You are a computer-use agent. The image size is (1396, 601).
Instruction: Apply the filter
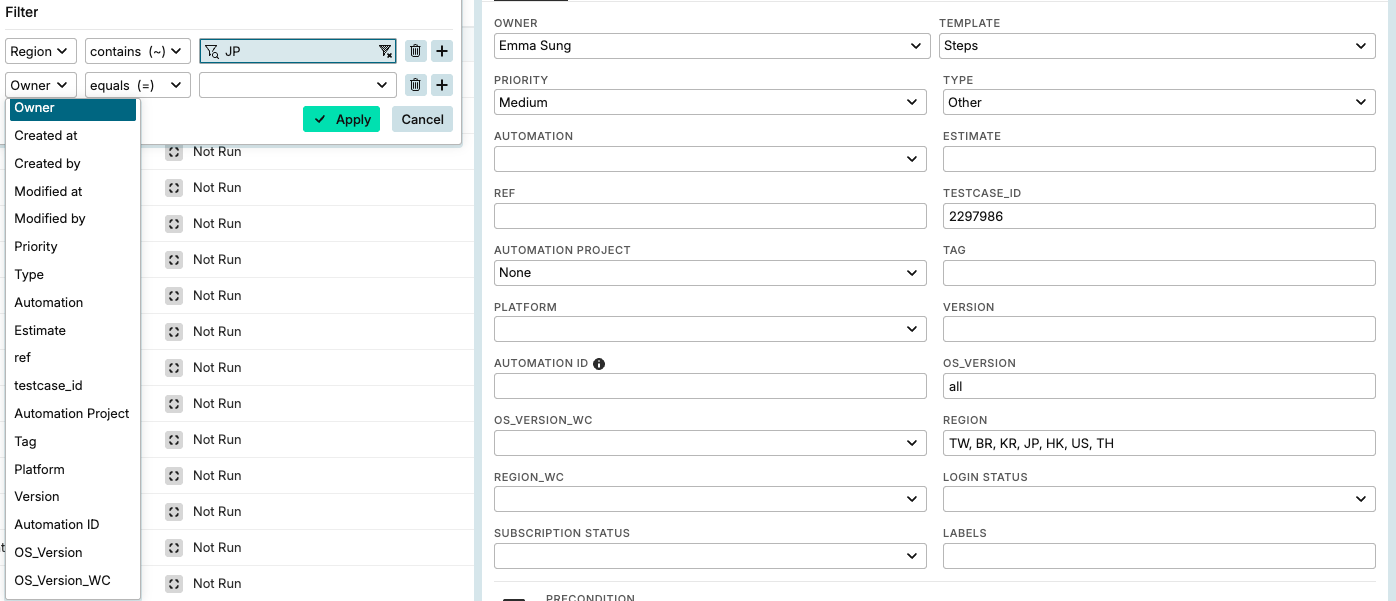pyautogui.click(x=341, y=119)
